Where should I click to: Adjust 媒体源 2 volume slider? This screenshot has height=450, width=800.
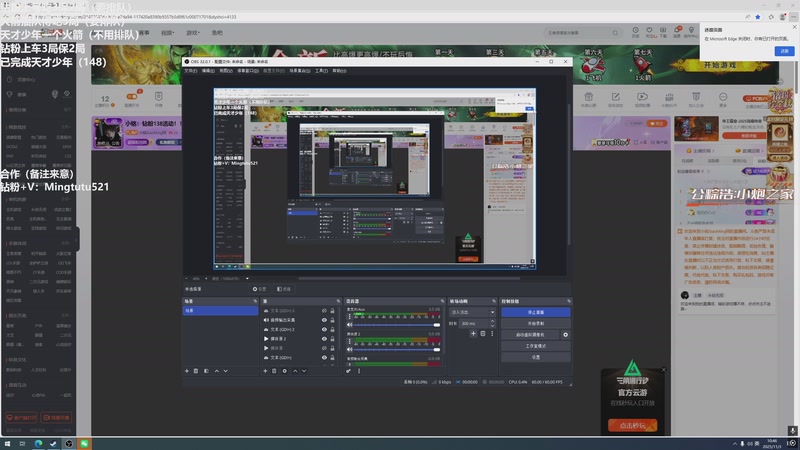point(397,349)
